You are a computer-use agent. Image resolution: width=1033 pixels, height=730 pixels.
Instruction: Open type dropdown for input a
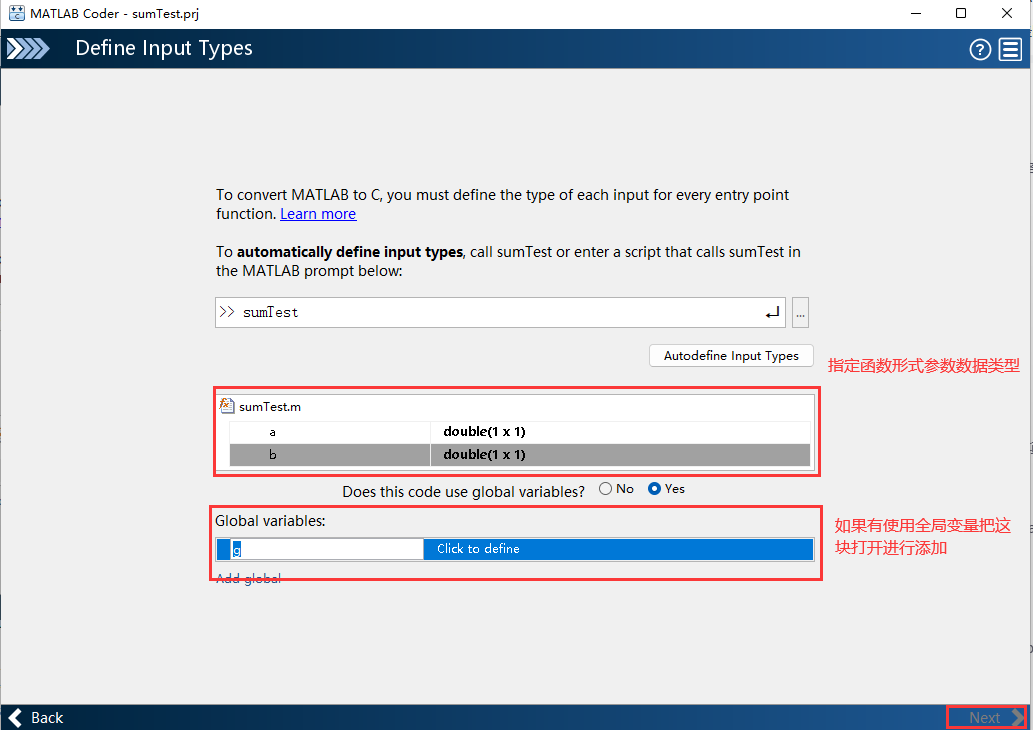coord(620,432)
